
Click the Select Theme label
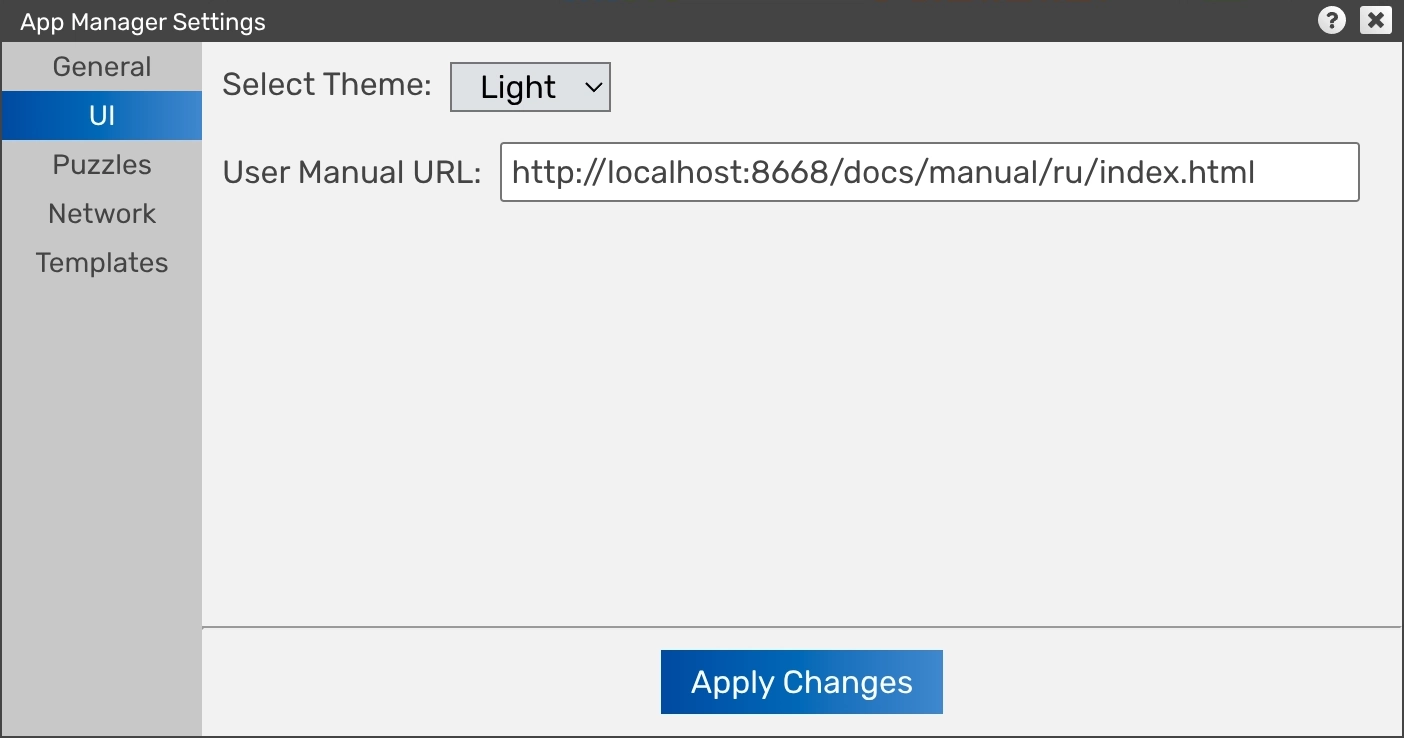[326, 85]
